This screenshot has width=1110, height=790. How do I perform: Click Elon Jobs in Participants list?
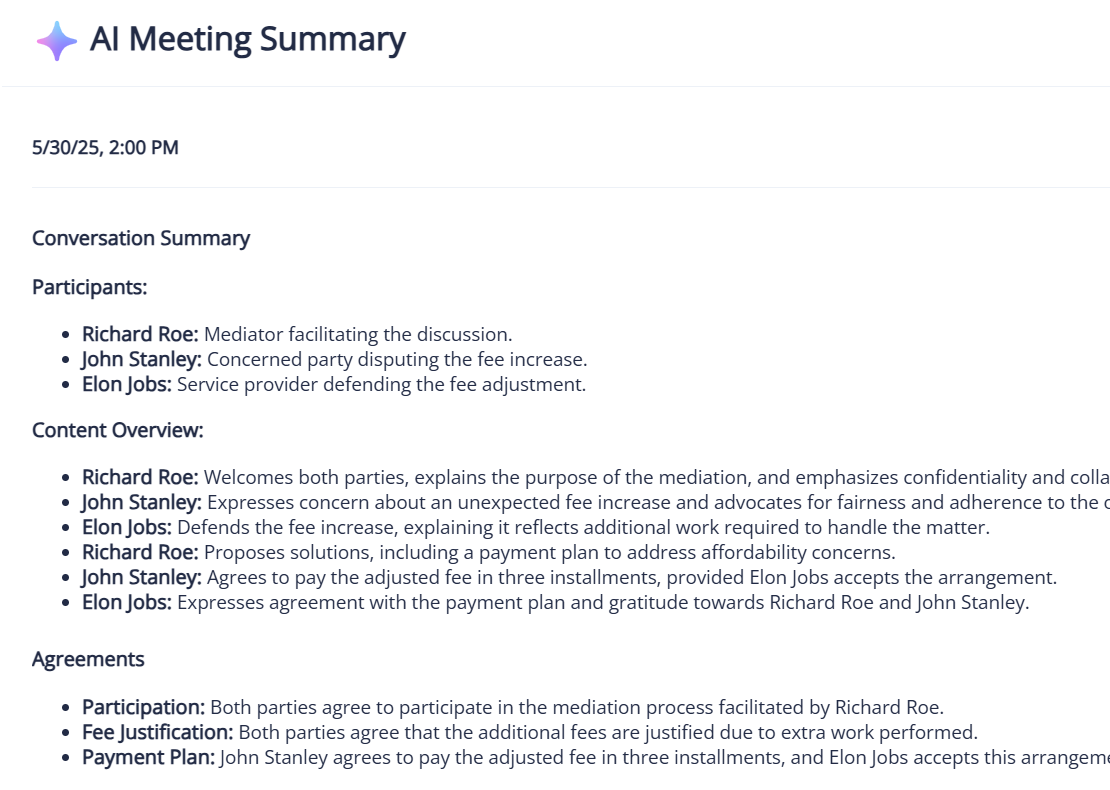[127, 384]
